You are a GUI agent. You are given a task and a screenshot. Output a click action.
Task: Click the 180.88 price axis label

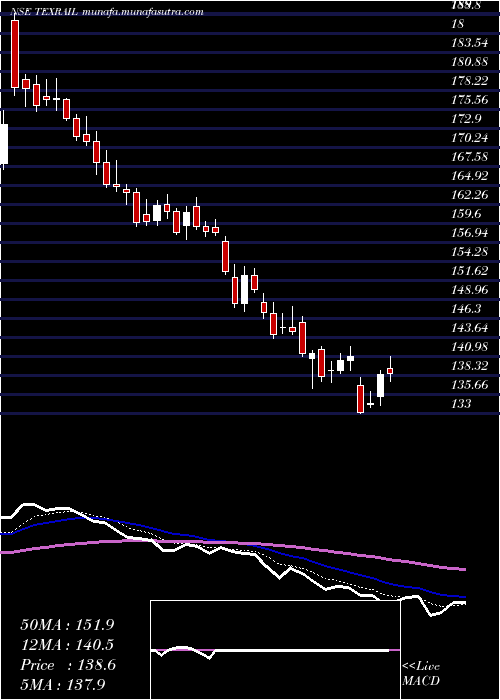470,62
